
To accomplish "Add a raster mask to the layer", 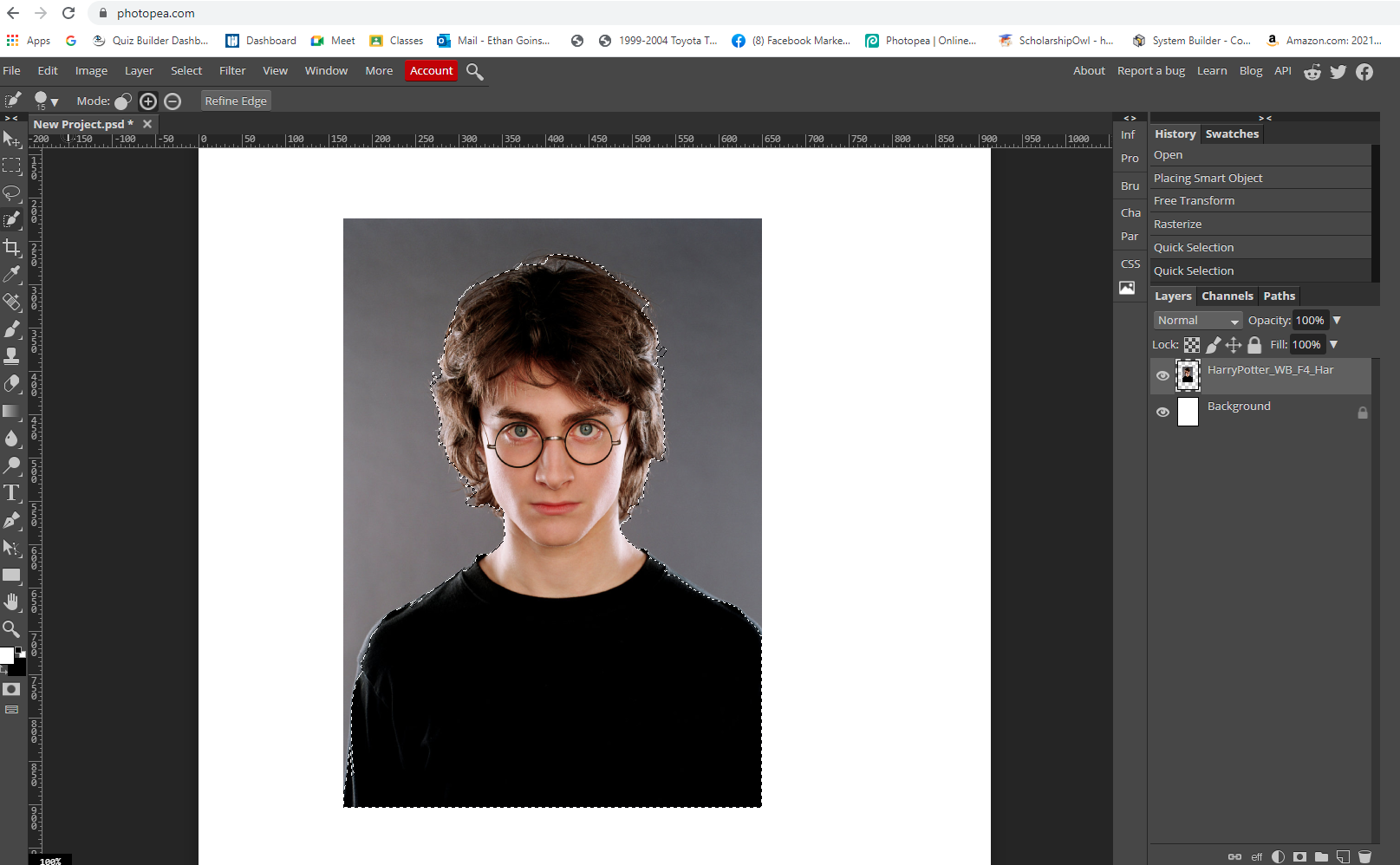I will tap(1299, 856).
